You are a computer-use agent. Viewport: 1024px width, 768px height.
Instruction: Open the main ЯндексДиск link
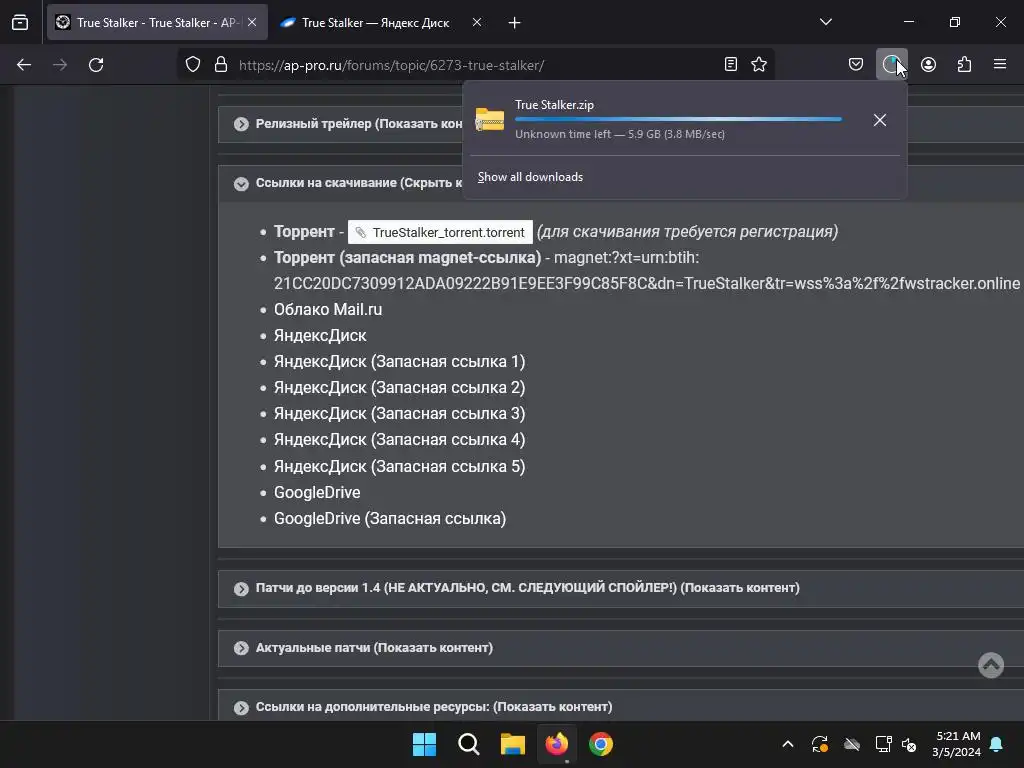tap(320, 336)
